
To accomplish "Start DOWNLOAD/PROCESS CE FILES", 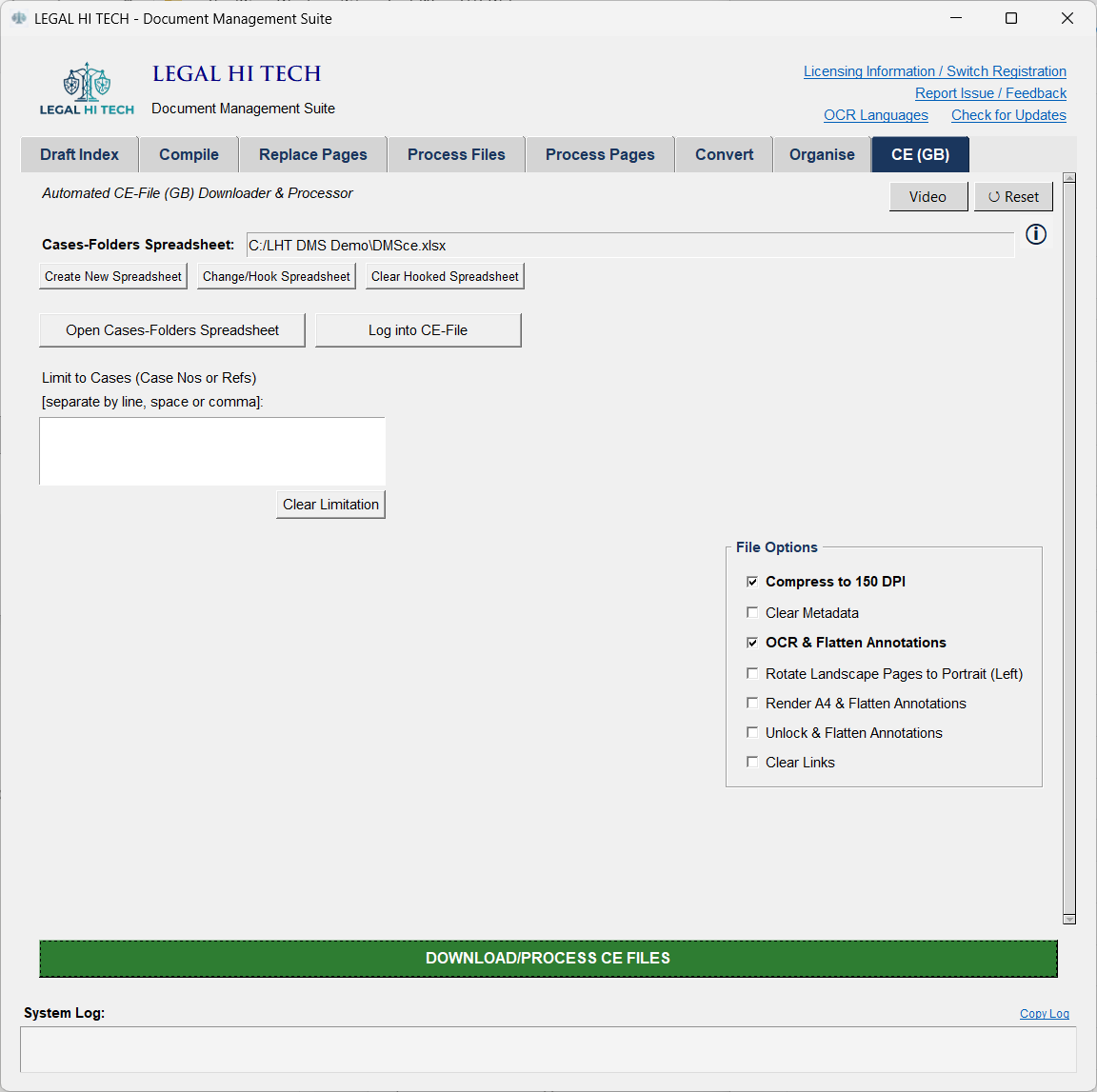I will coord(548,959).
